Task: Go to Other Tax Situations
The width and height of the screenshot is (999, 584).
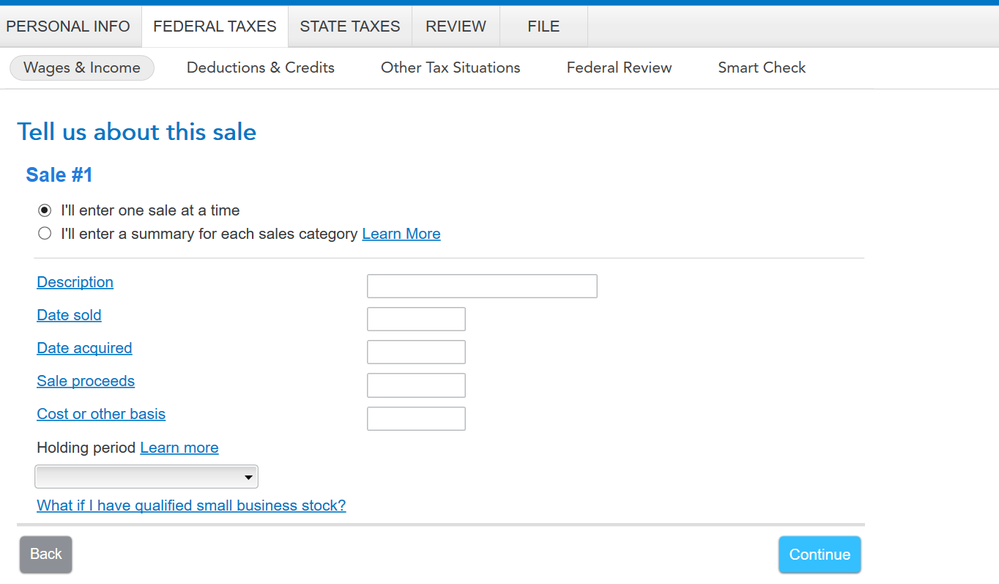Action: [450, 68]
